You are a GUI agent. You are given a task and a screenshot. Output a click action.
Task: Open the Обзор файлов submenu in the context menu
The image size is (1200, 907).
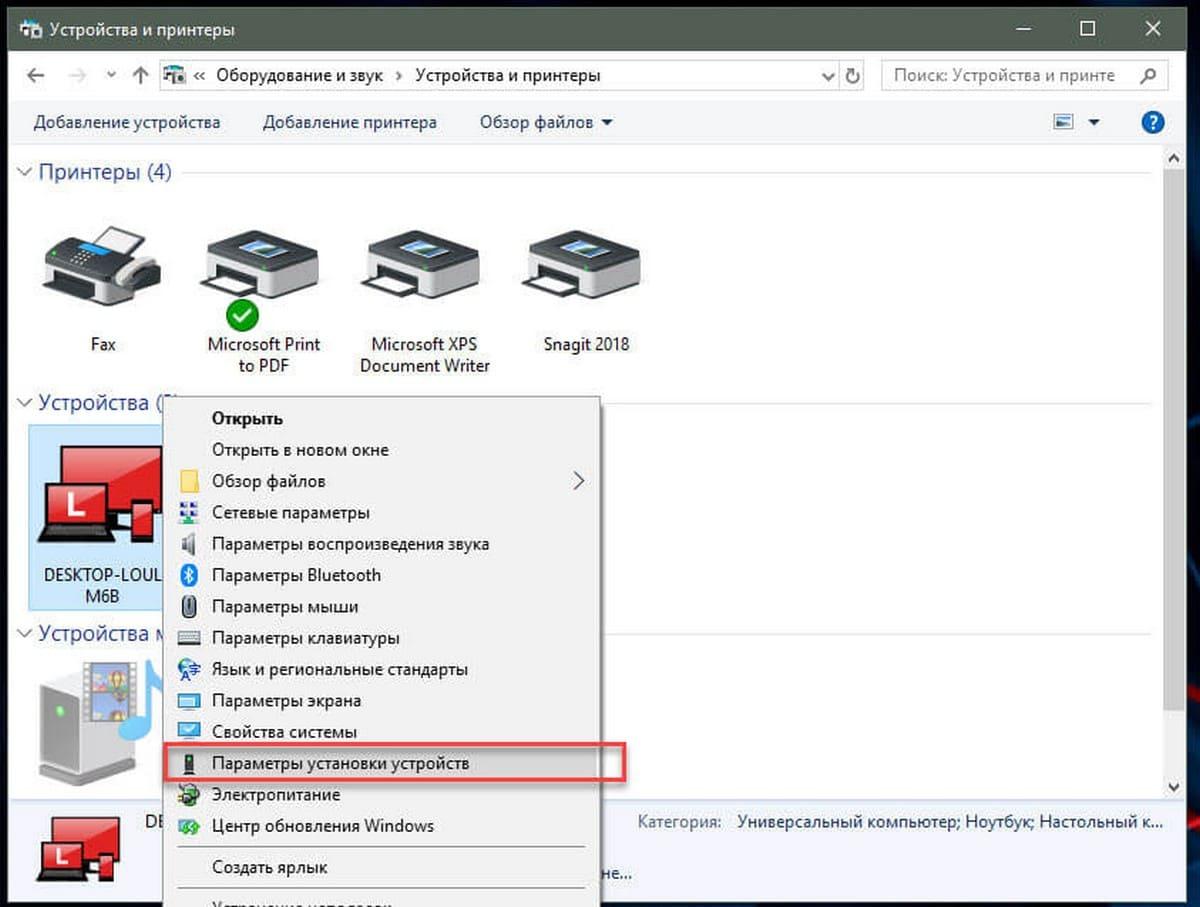(381, 481)
